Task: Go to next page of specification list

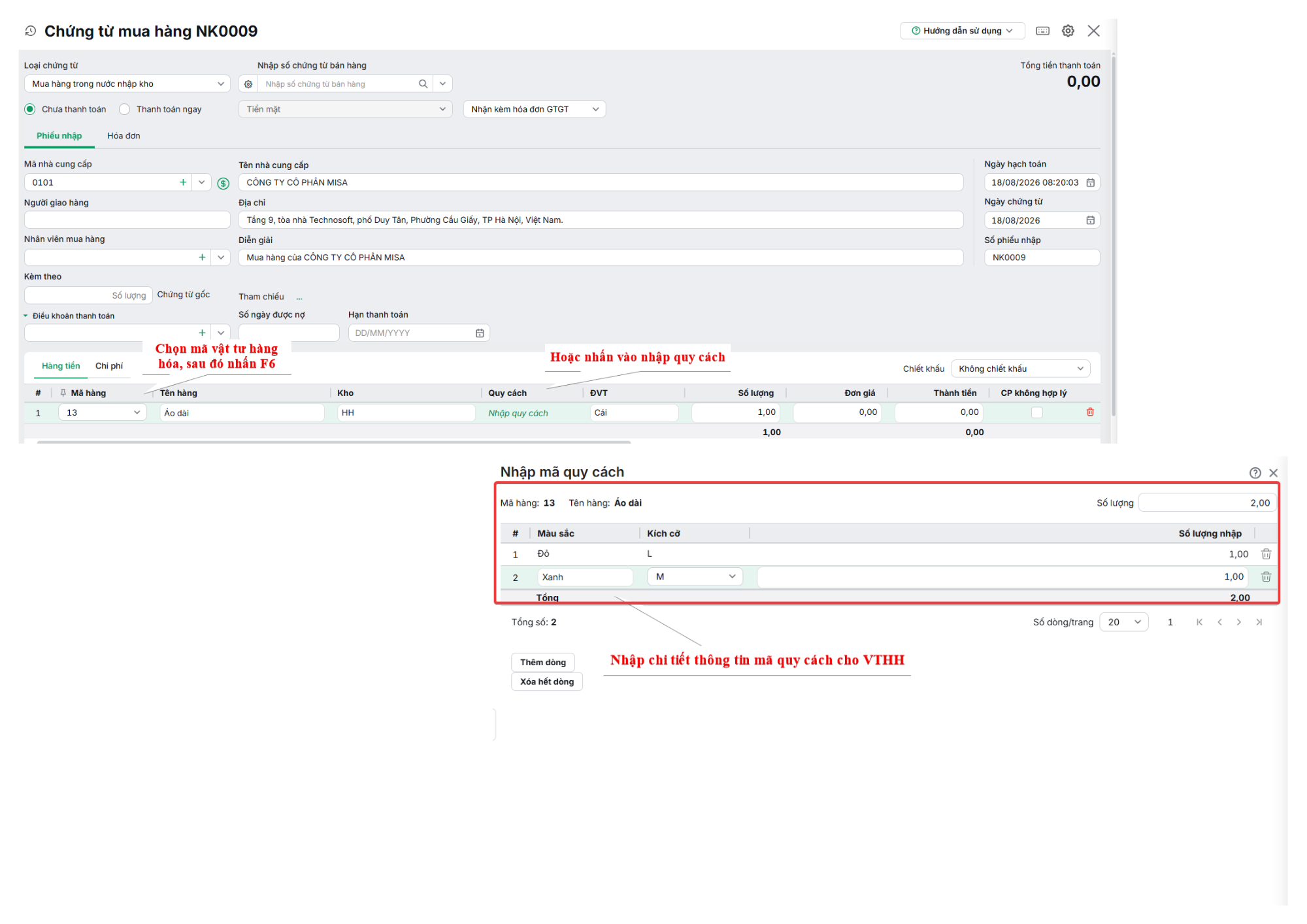Action: [x=1238, y=622]
